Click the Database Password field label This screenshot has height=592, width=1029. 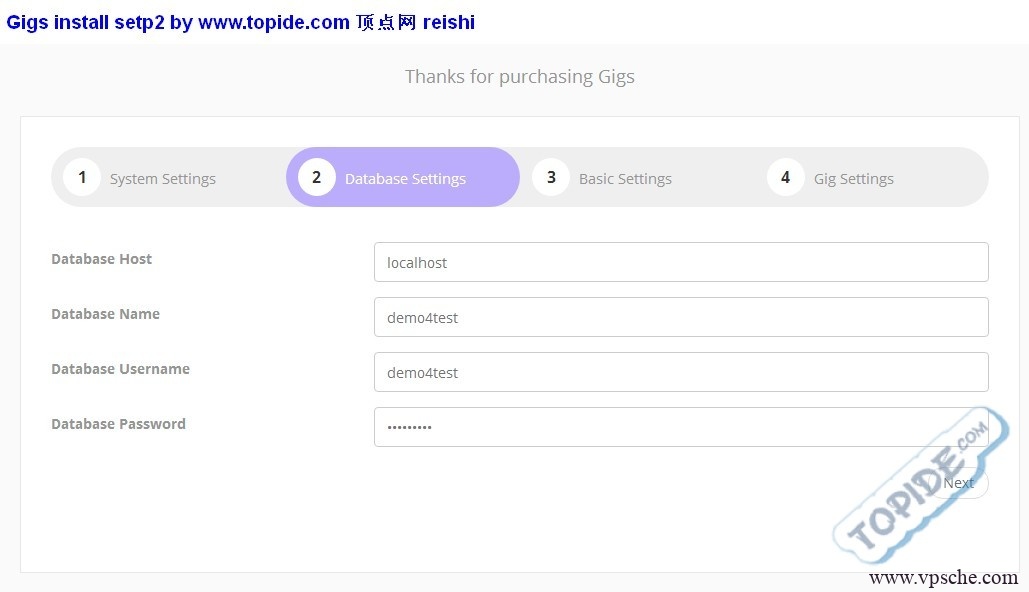[119, 424]
